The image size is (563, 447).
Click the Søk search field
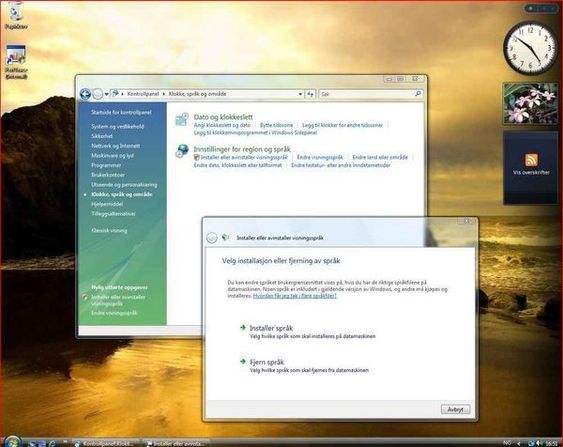click(367, 94)
